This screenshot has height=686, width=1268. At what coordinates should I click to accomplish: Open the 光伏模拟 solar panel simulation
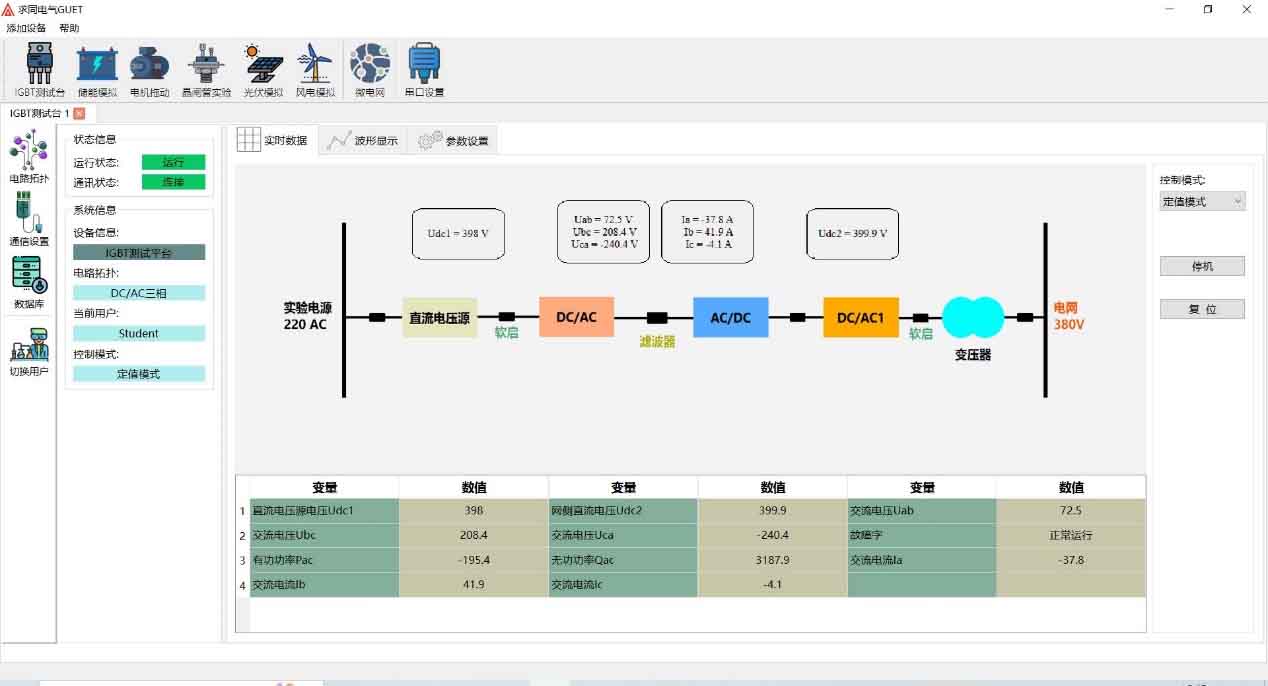click(264, 70)
